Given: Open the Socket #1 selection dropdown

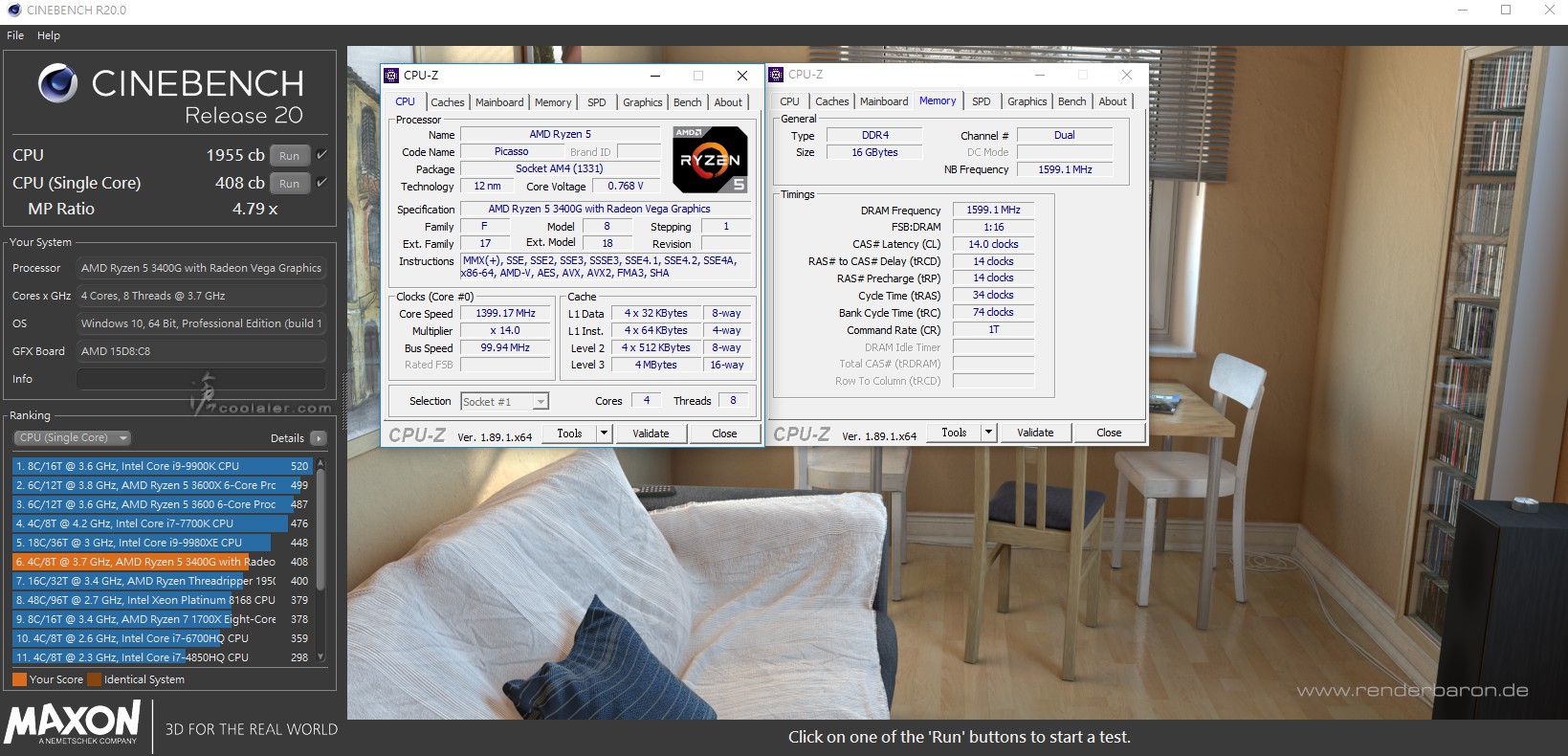Looking at the screenshot, I should 504,402.
